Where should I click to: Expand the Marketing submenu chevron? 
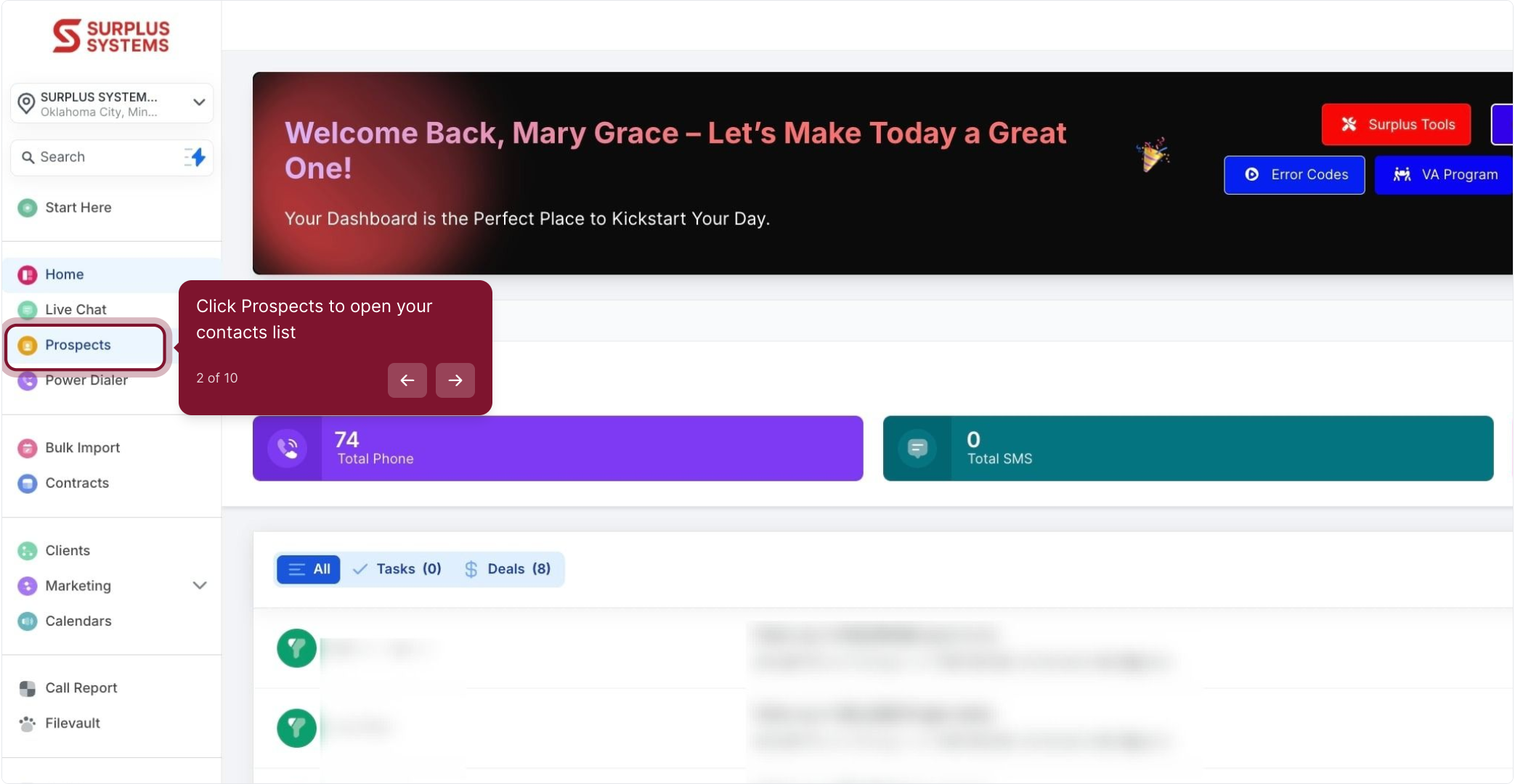(x=200, y=585)
